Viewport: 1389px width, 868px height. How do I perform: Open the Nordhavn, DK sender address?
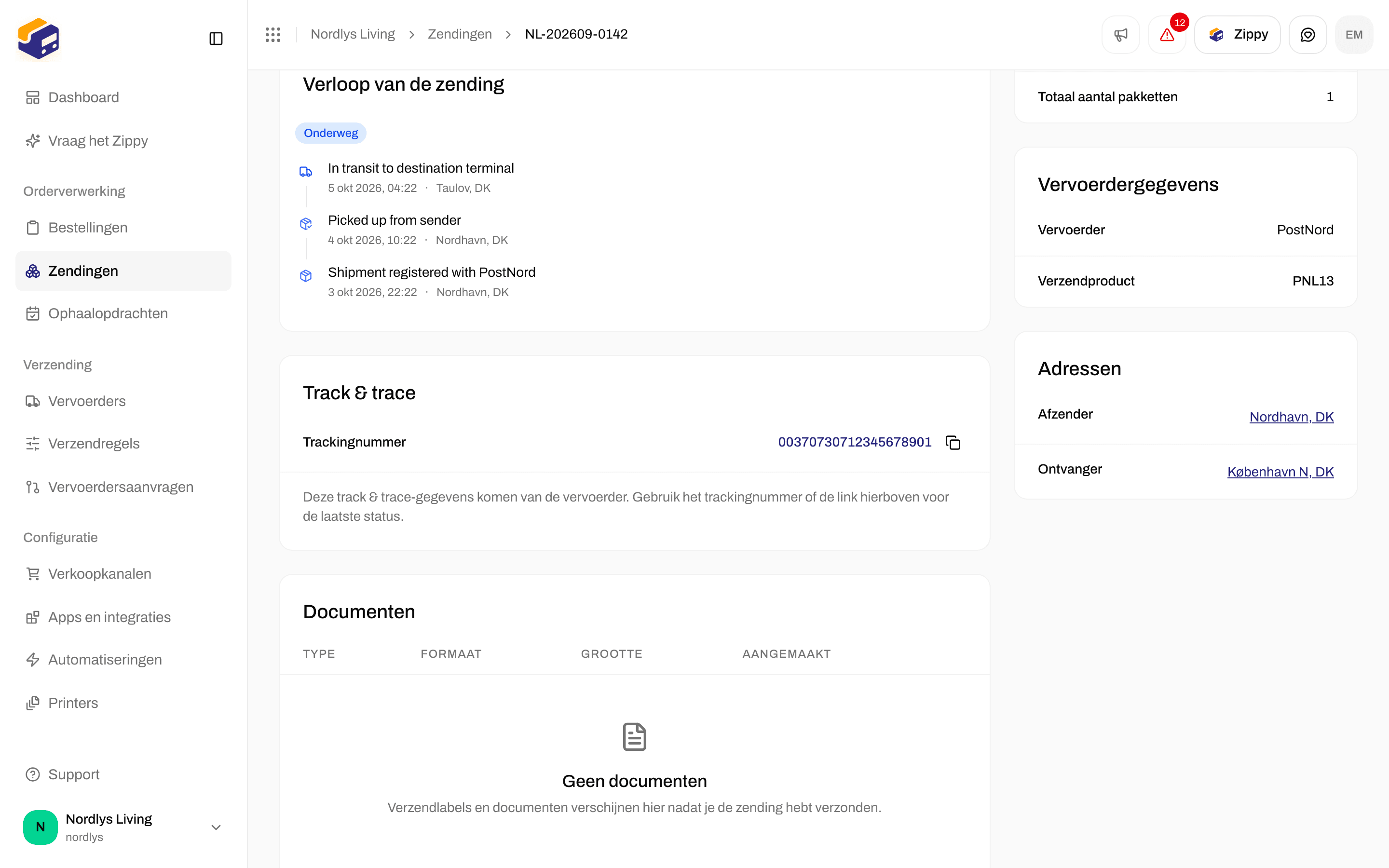coord(1292,417)
